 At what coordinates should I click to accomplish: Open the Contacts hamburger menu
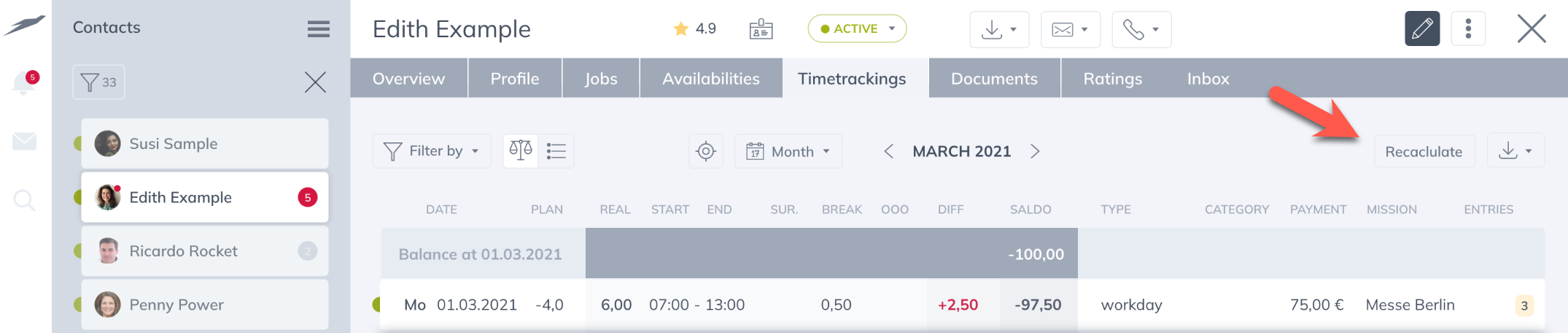coord(318,28)
